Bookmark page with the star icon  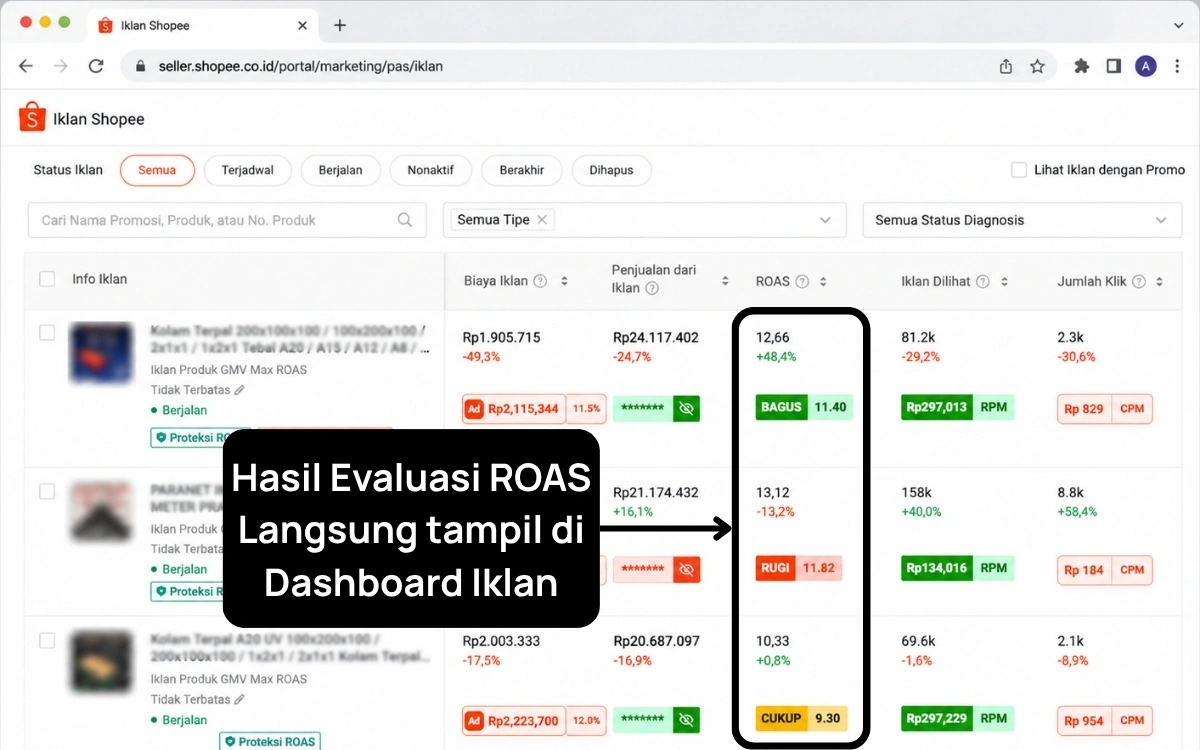pyautogui.click(x=1037, y=66)
